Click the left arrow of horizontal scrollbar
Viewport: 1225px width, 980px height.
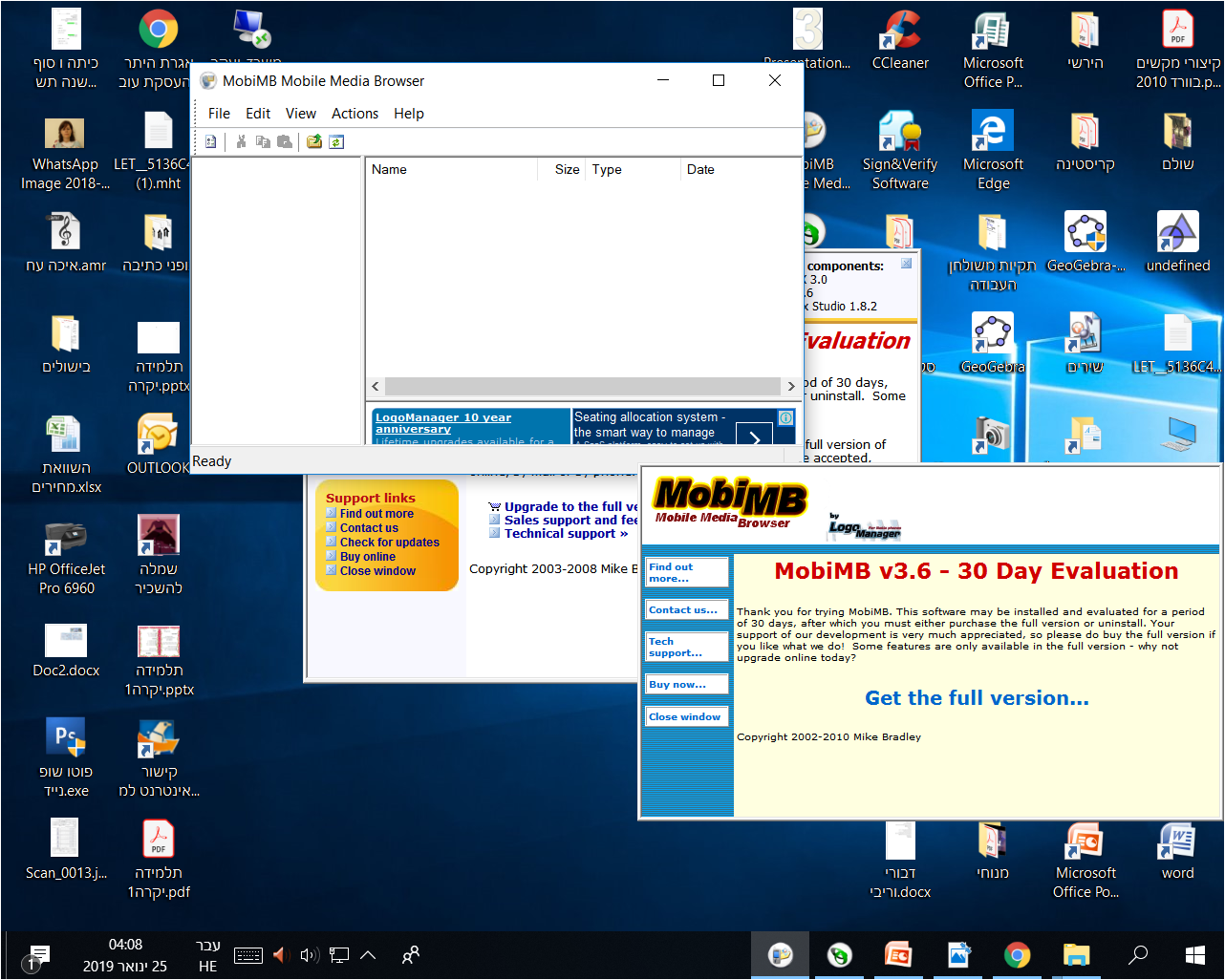[x=376, y=387]
